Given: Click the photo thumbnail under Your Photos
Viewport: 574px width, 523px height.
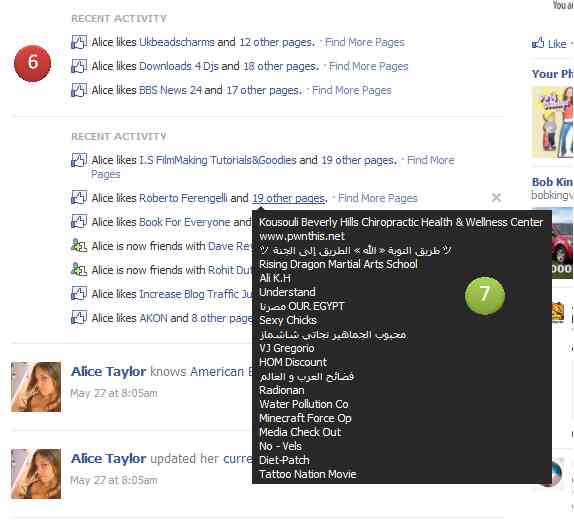Looking at the screenshot, I should (553, 122).
